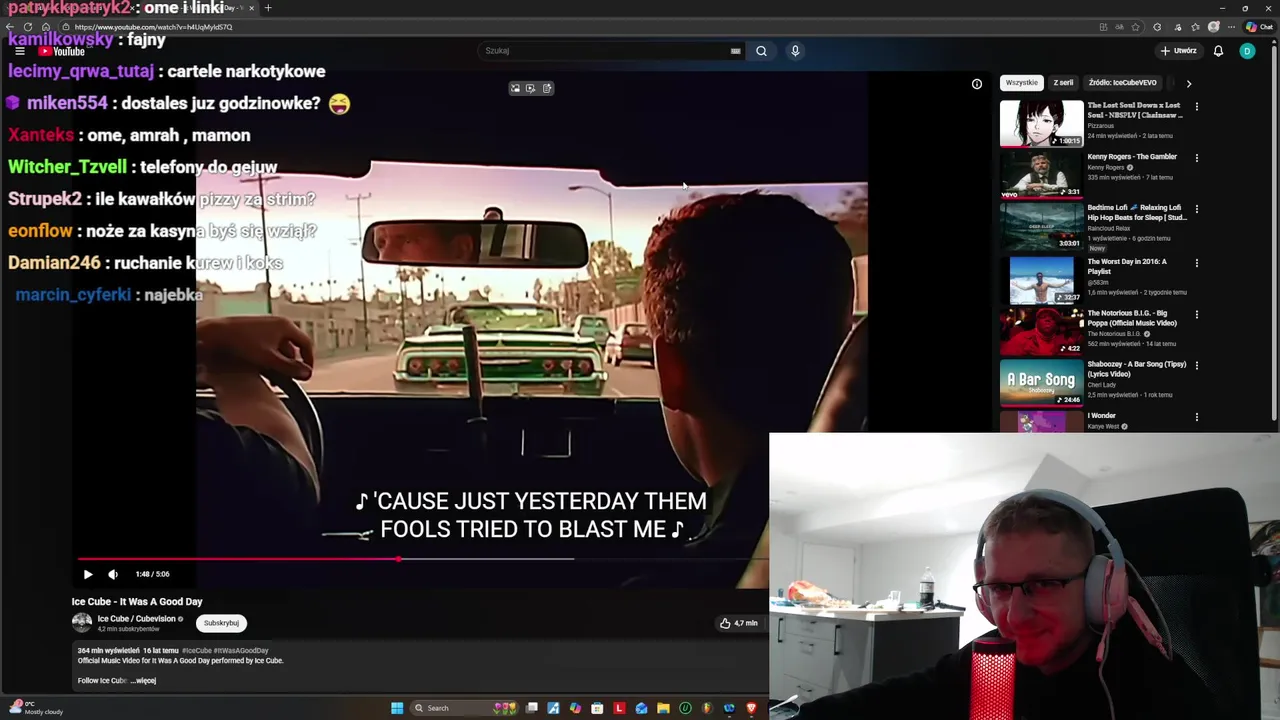Click first overlay icon above the video
Viewport: 1280px width, 720px height.
516,88
